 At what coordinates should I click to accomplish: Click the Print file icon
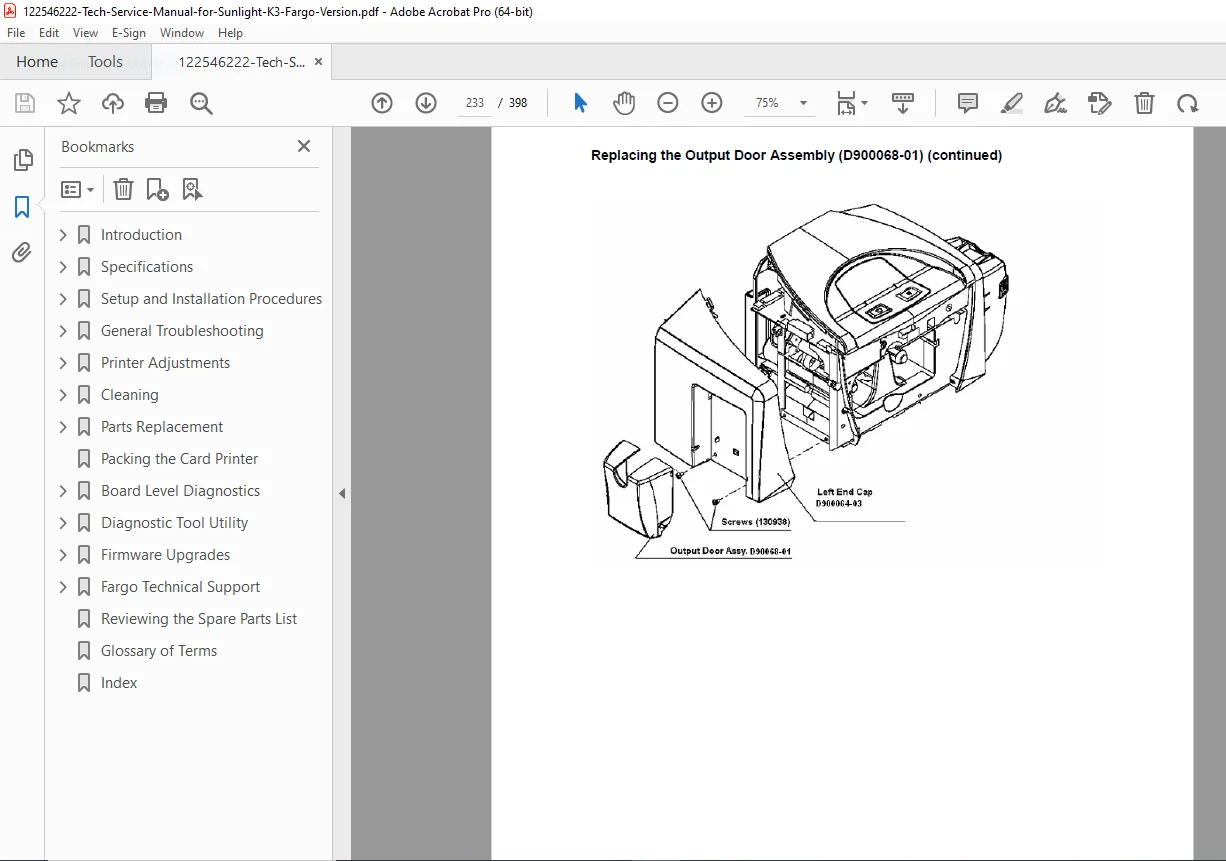[156, 103]
